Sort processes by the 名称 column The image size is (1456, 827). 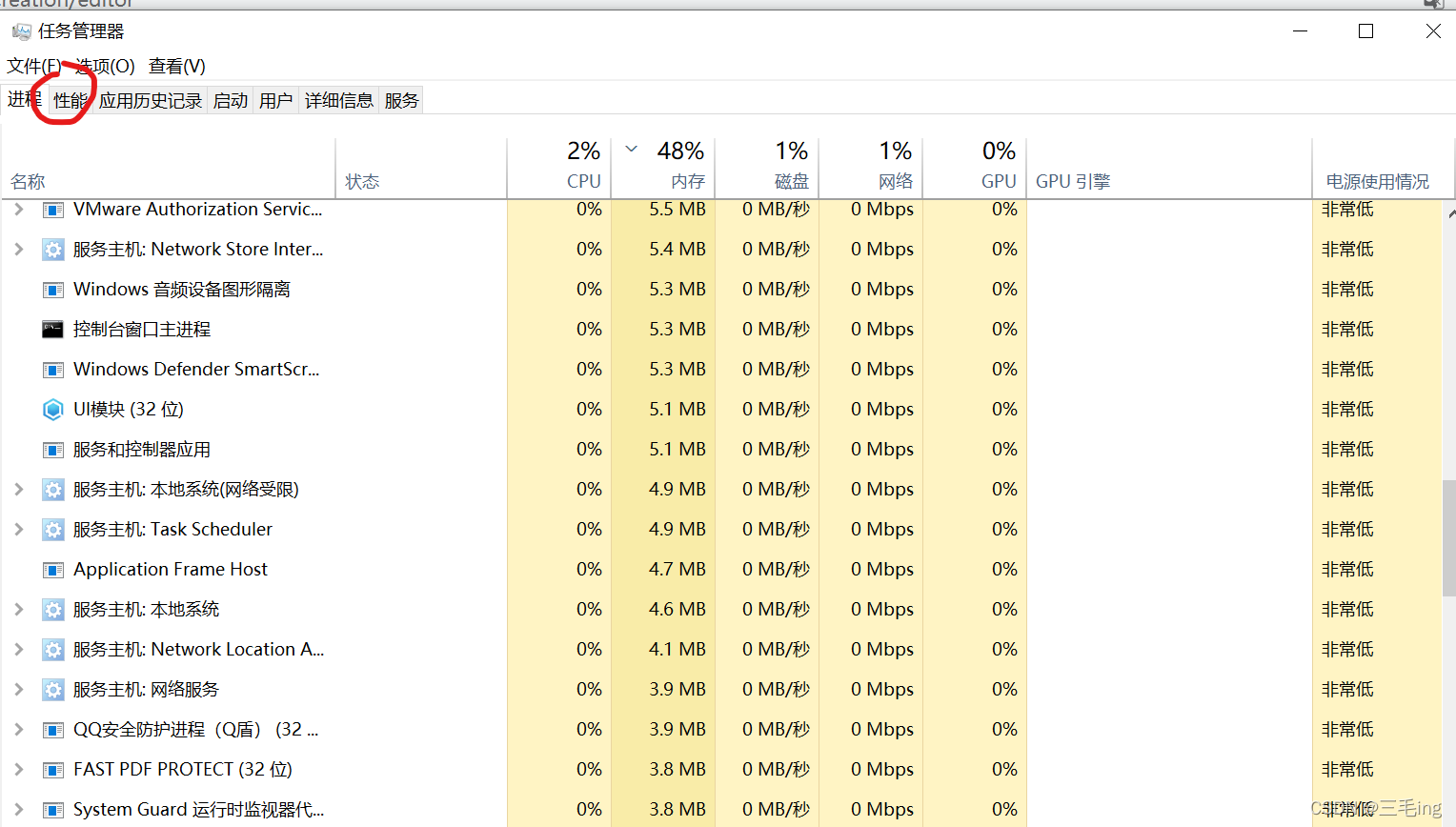click(169, 169)
